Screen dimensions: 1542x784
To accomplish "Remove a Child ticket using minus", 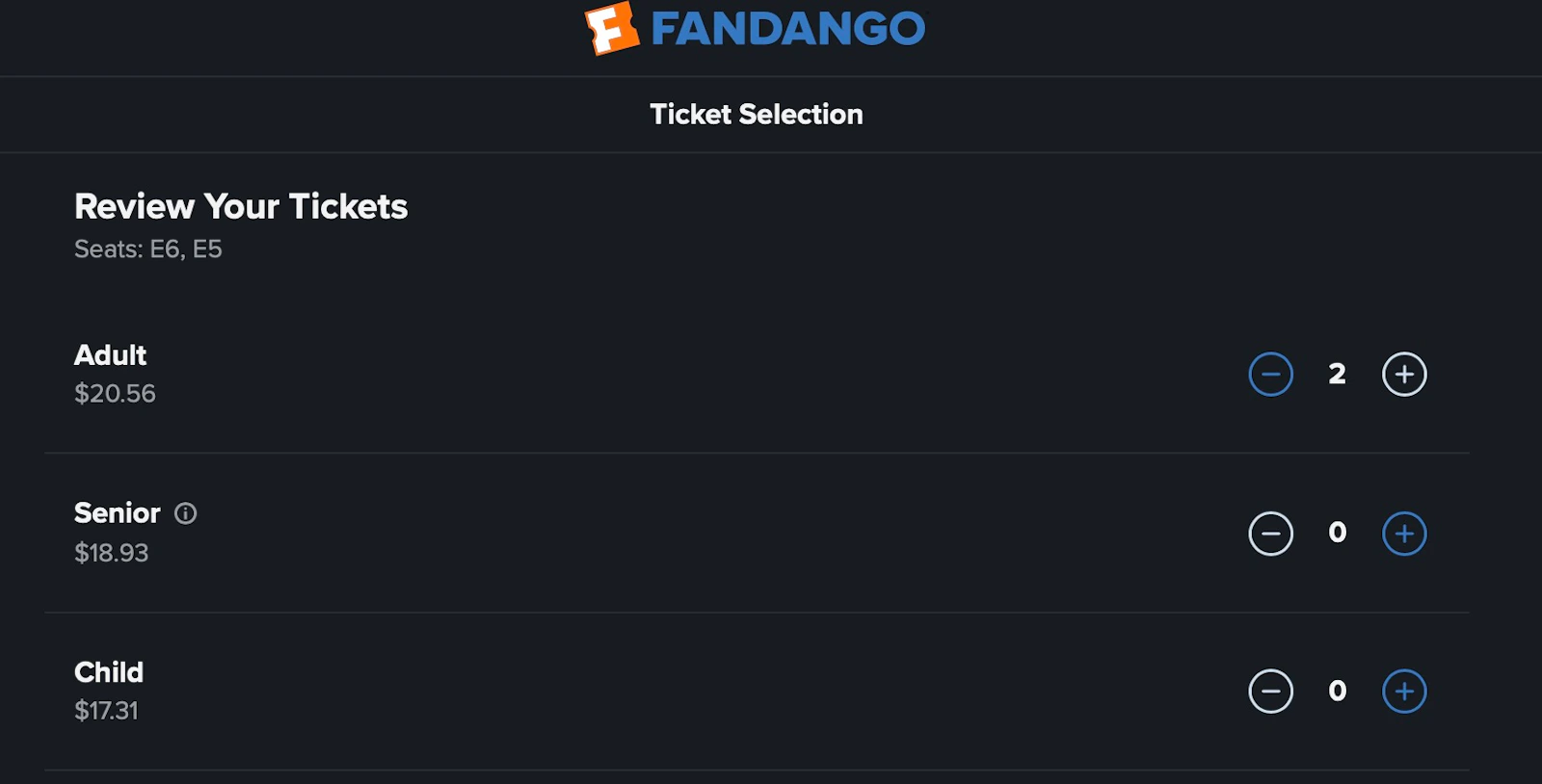I will click(x=1270, y=691).
